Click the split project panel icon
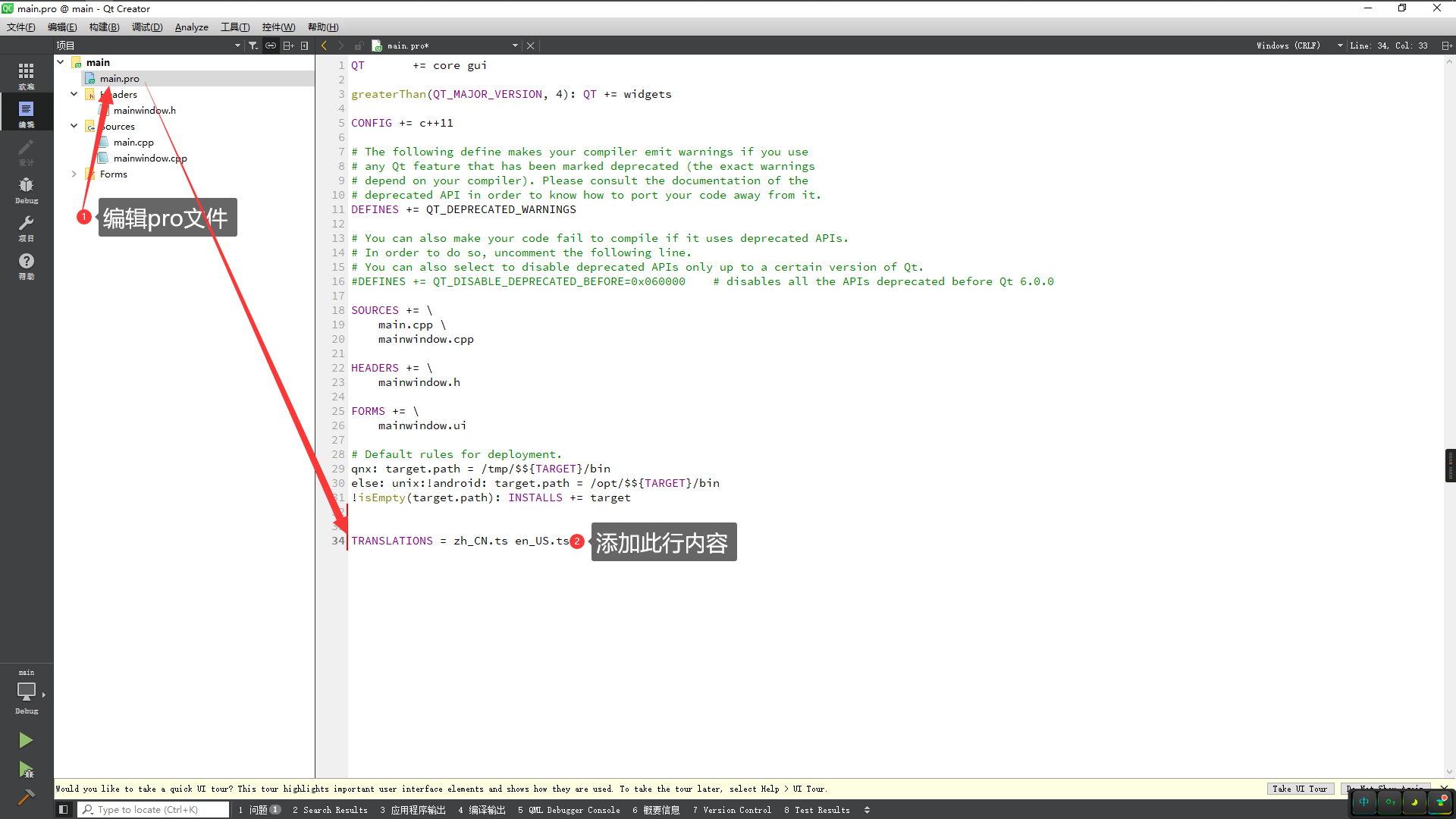Image resolution: width=1456 pixels, height=819 pixels. tap(288, 45)
